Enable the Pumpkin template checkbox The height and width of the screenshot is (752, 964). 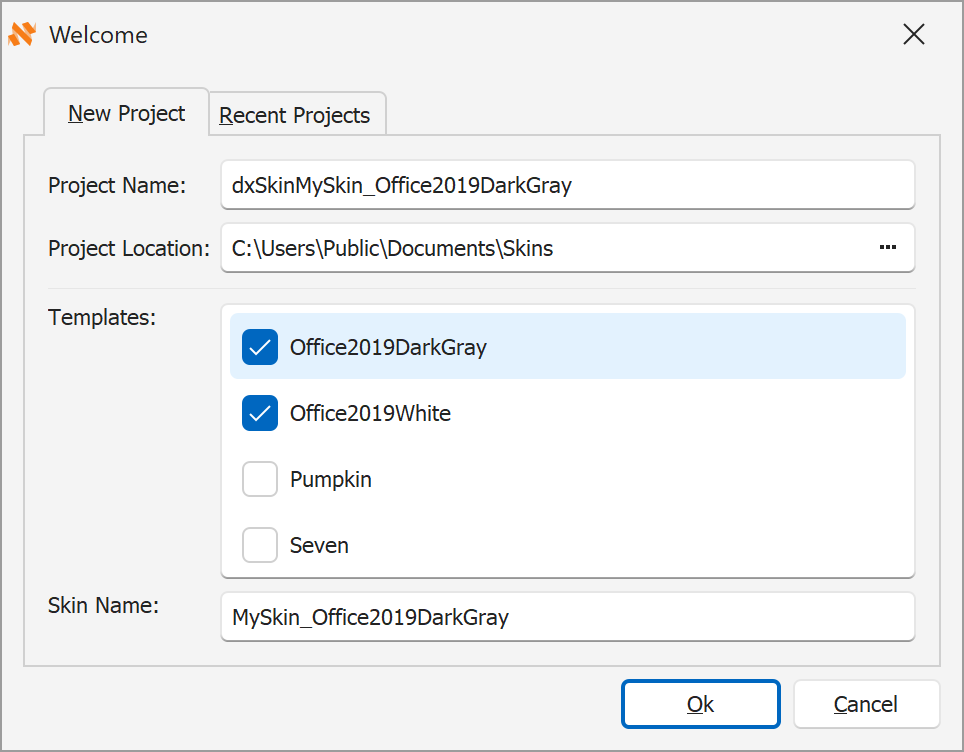pyautogui.click(x=260, y=479)
